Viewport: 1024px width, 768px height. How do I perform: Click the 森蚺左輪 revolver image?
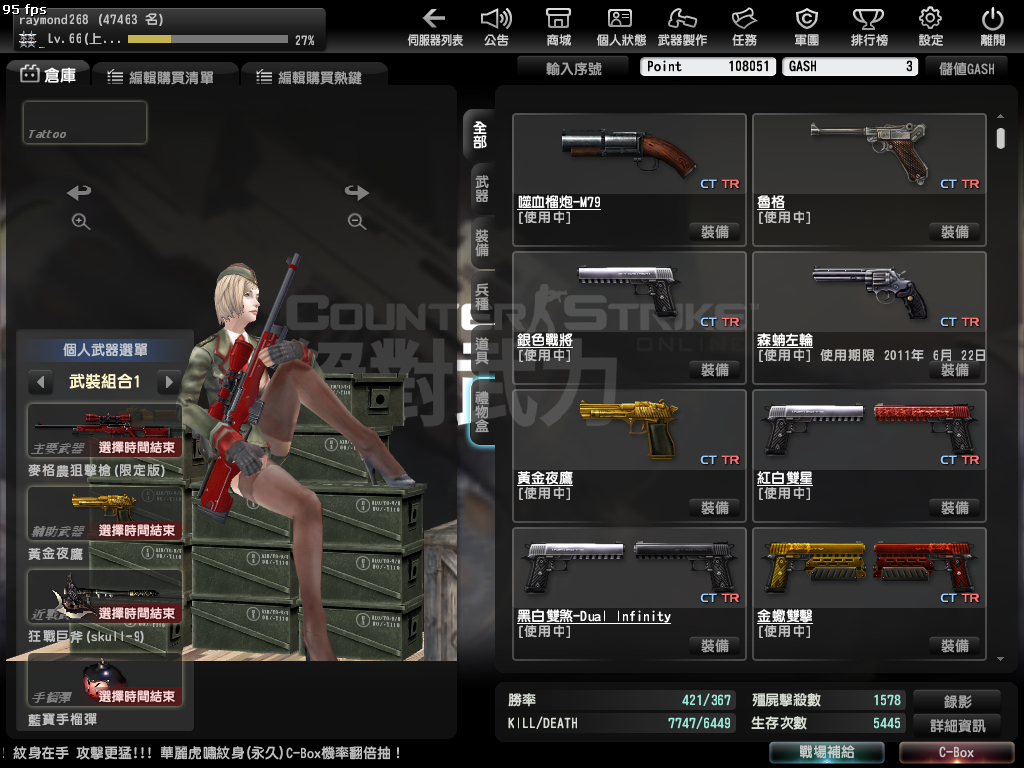869,292
